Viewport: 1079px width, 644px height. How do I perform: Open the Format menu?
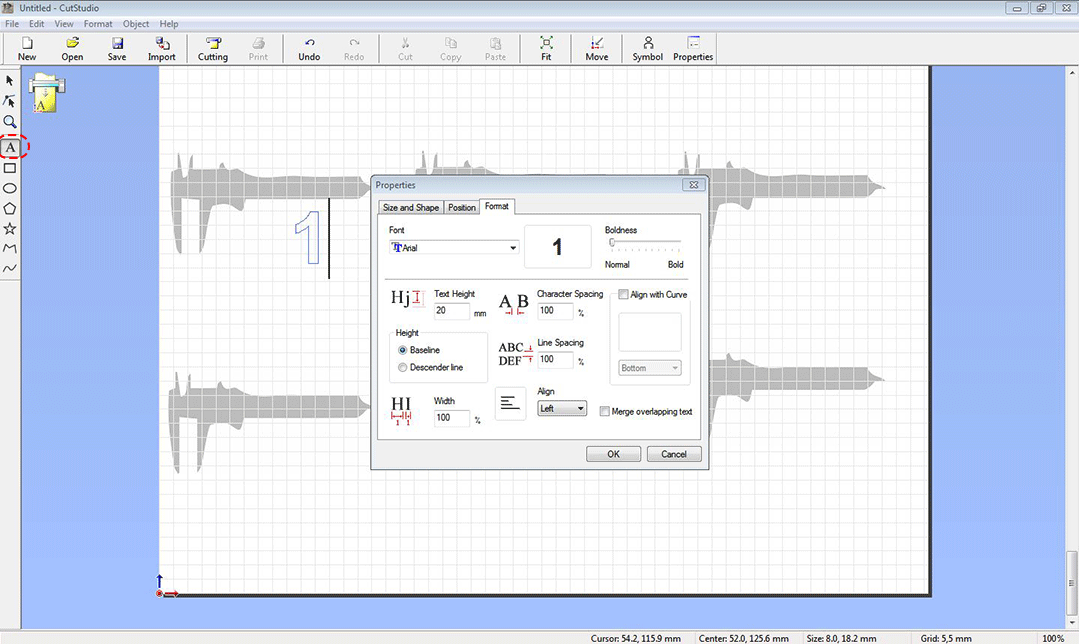(x=98, y=23)
